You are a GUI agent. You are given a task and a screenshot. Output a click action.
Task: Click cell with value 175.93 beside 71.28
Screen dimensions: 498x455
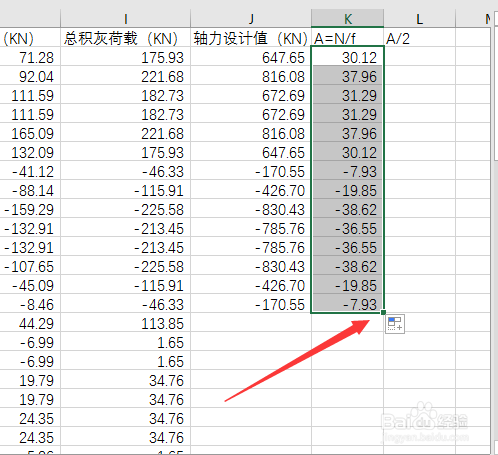tap(125, 56)
